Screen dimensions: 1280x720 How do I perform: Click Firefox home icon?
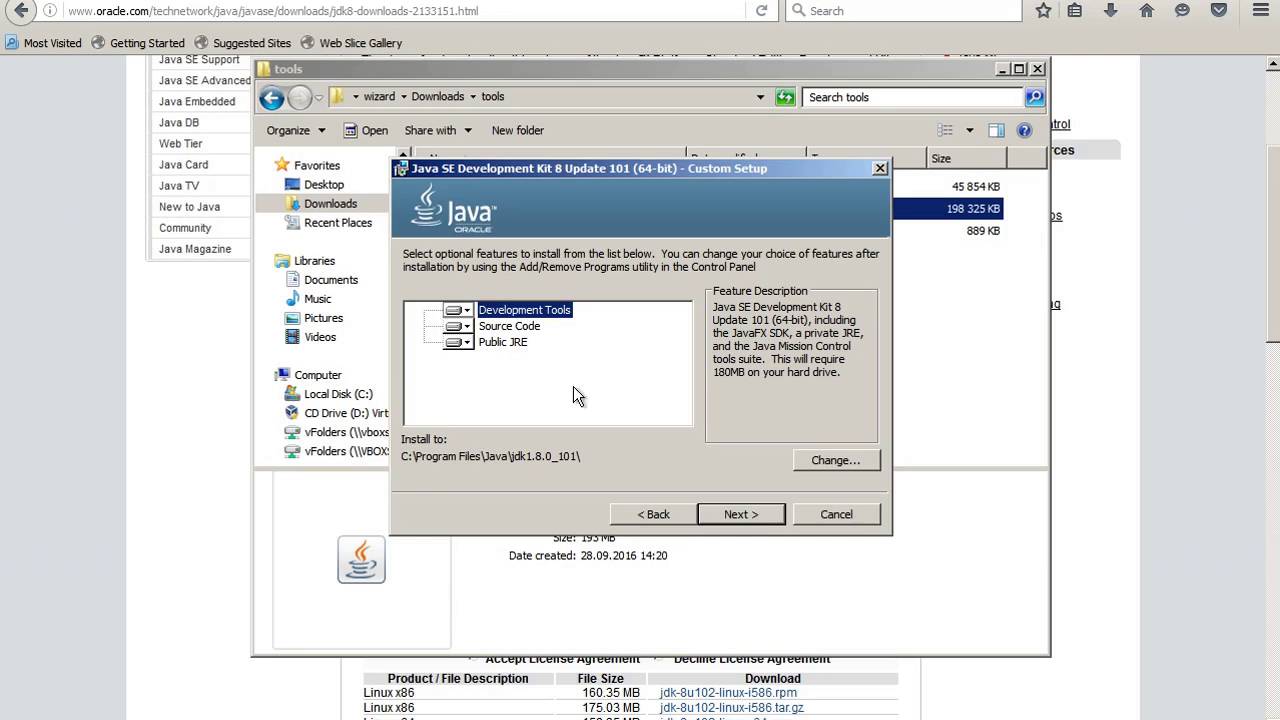[1147, 11]
